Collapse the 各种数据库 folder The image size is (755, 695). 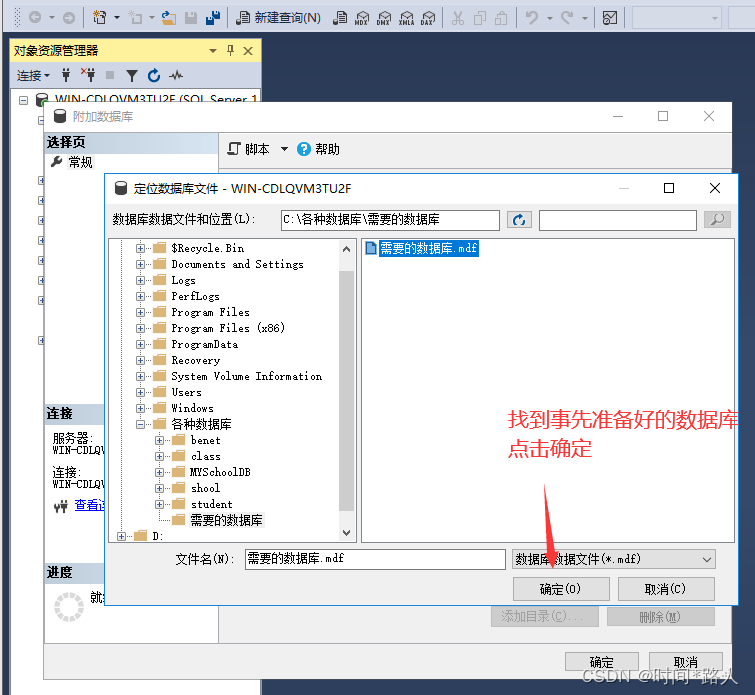click(140, 424)
